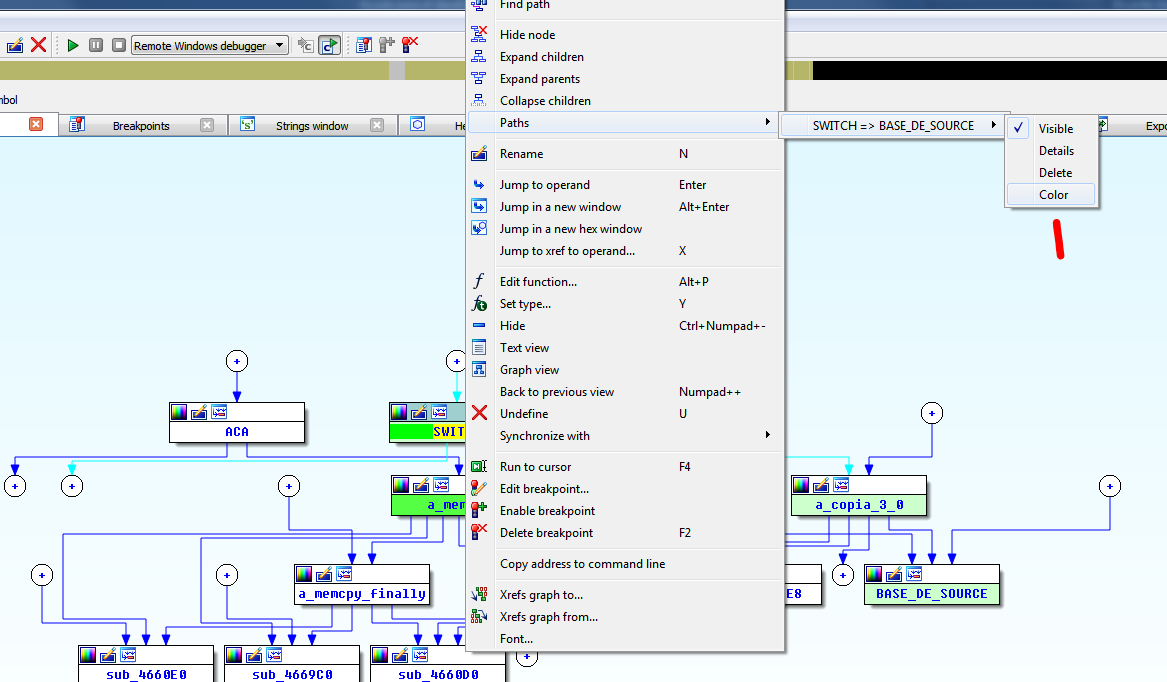Select Color in the path submenu
The height and width of the screenshot is (682, 1167).
click(1052, 195)
